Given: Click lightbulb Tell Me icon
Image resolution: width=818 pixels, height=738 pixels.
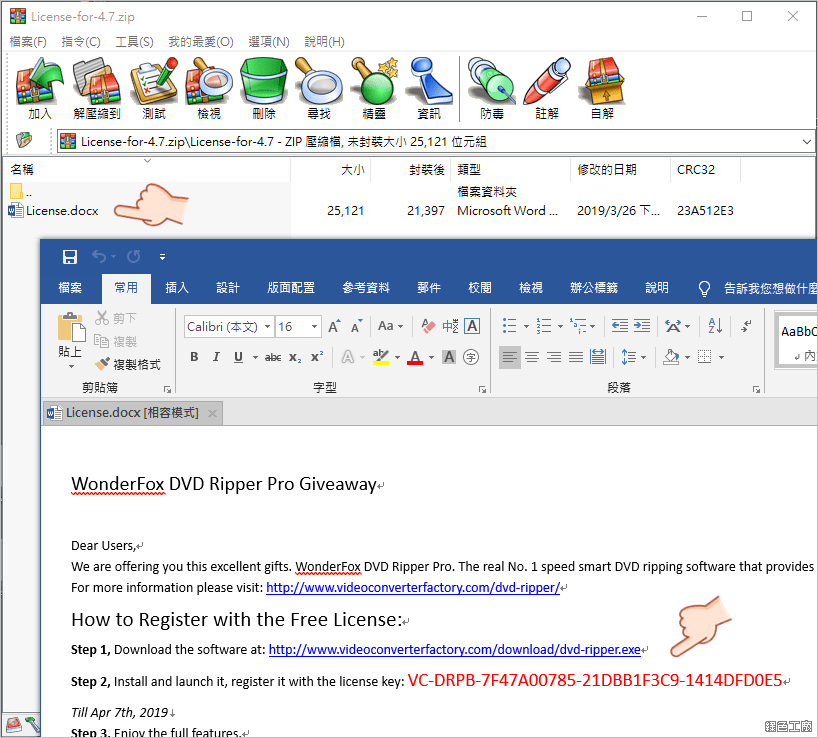Looking at the screenshot, I should (x=704, y=288).
